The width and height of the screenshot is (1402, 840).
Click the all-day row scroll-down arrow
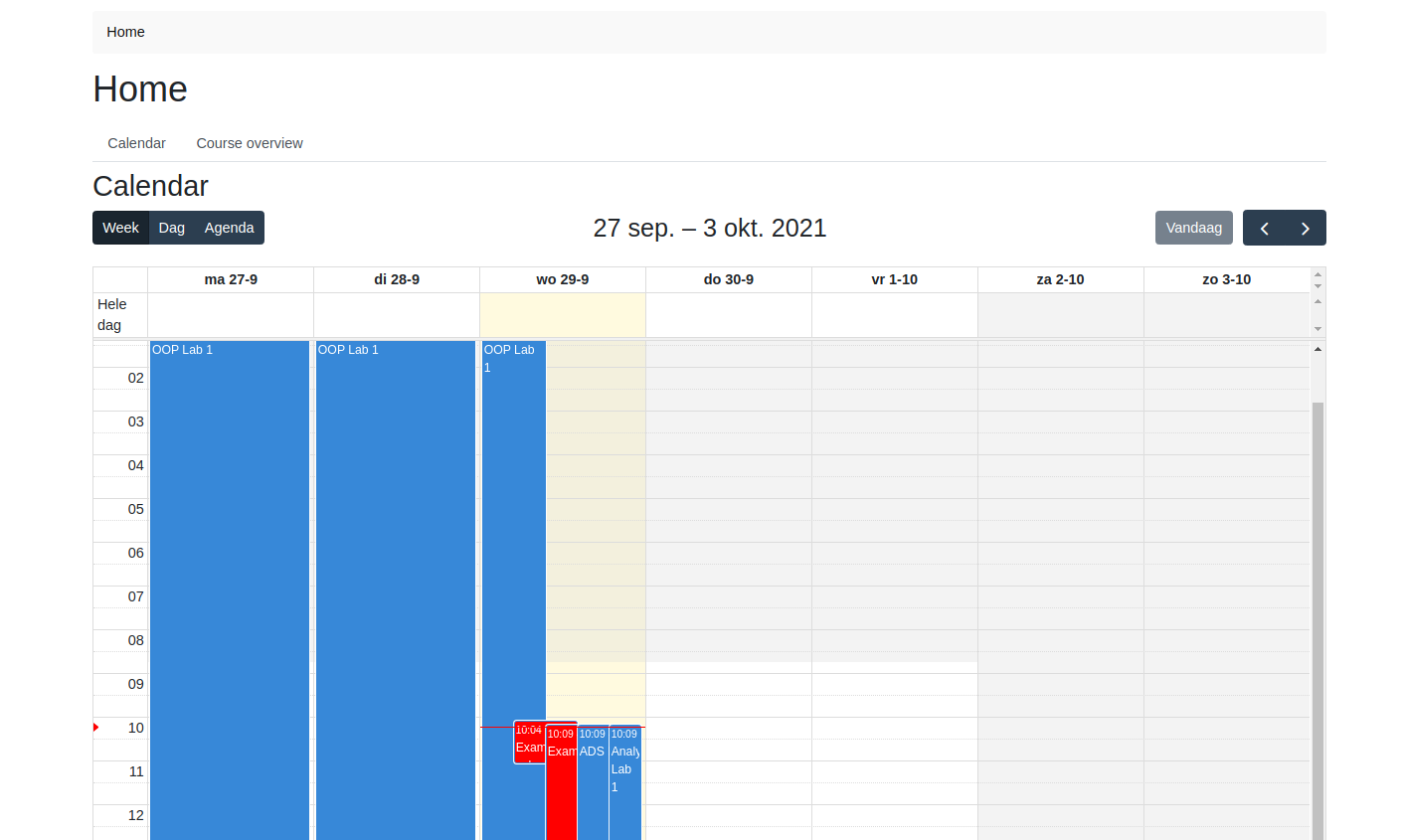pos(1317,329)
